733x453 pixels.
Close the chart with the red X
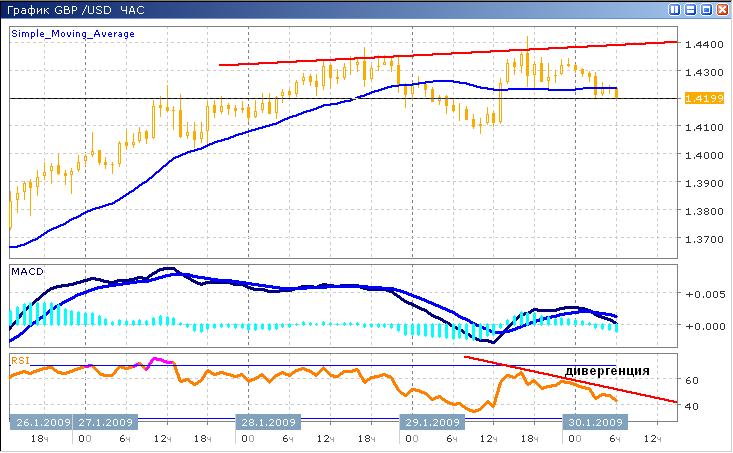[721, 9]
